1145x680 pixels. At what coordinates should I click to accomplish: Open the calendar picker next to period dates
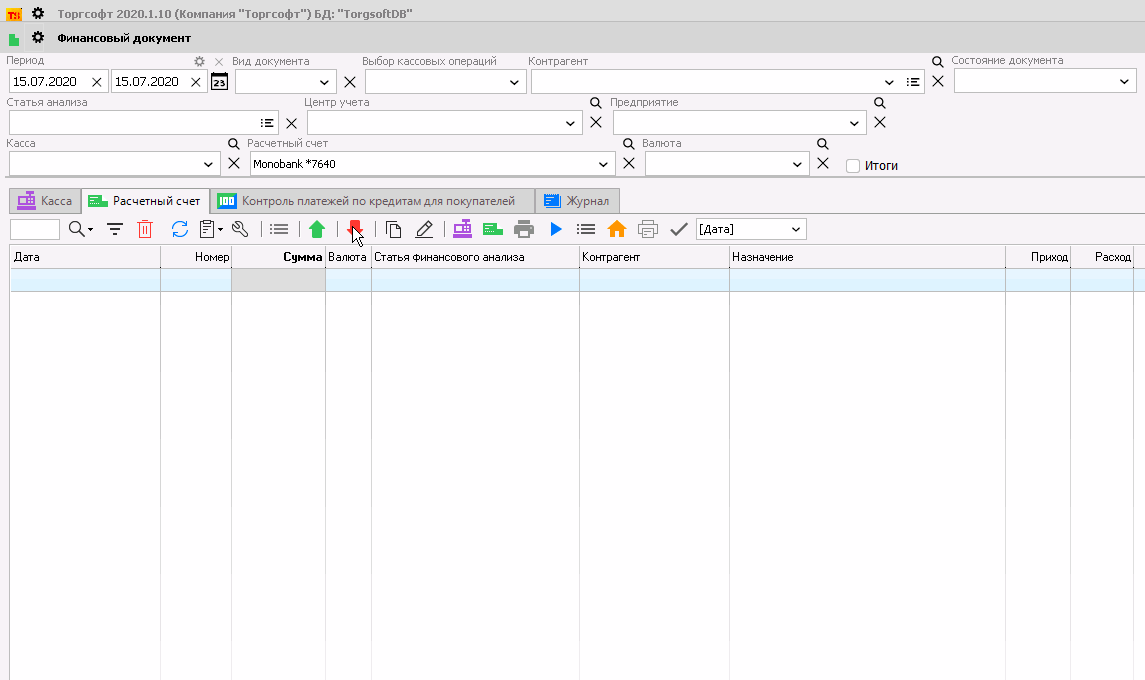tap(220, 82)
